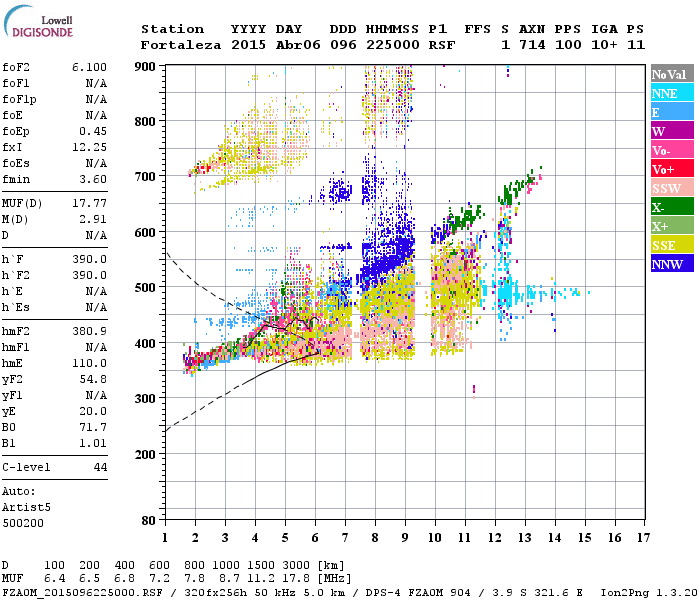Select the Vo- pink legend swatch
The height and width of the screenshot is (600, 700).
pos(672,150)
